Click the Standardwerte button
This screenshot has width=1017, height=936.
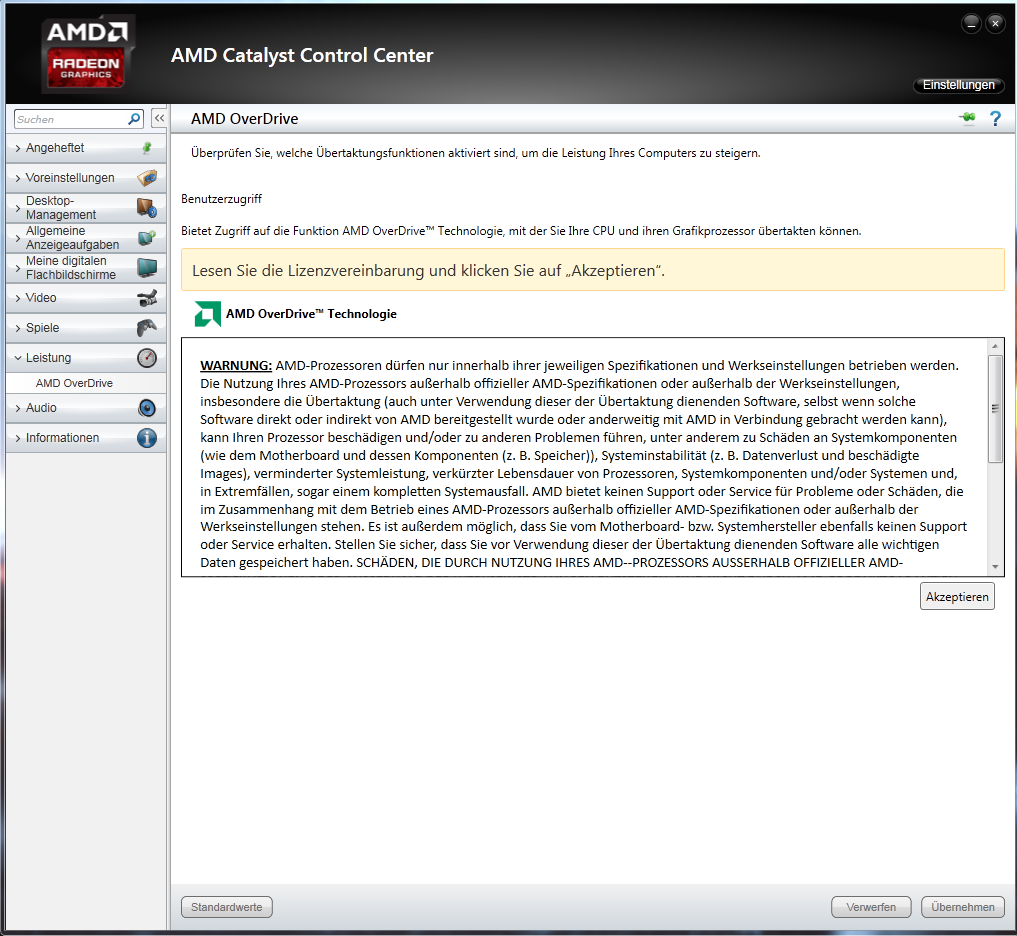point(226,907)
